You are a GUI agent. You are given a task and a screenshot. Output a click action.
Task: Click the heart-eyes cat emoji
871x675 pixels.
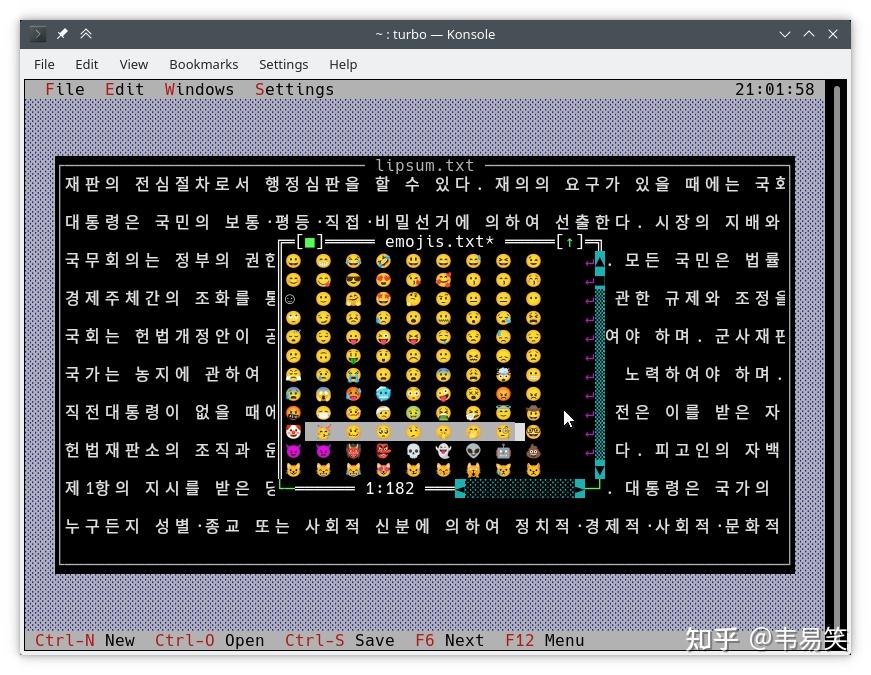pyautogui.click(x=383, y=470)
